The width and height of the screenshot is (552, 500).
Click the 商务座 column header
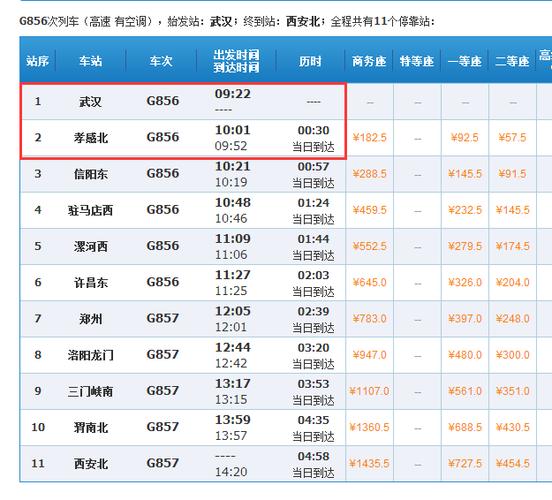pos(369,61)
